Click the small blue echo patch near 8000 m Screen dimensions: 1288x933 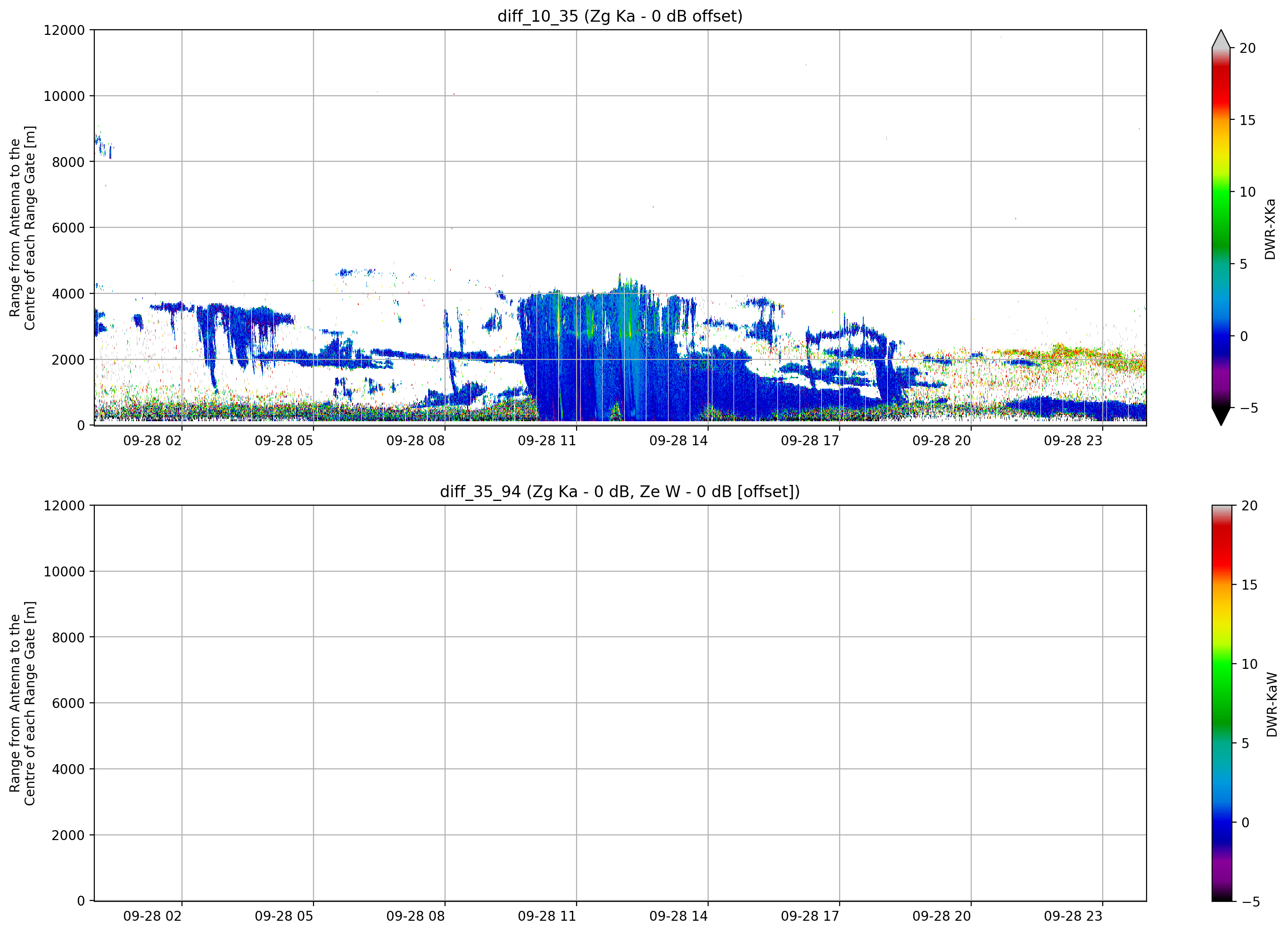104,146
